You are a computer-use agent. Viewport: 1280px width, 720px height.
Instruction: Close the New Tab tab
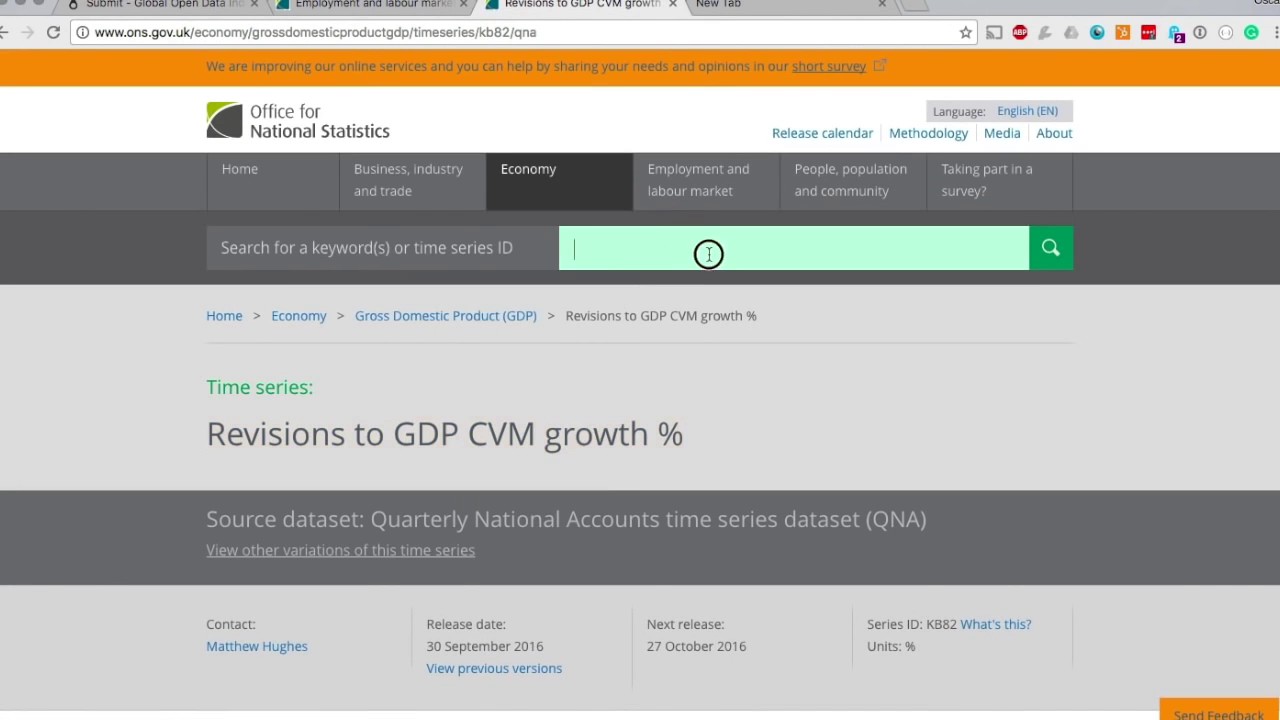click(881, 4)
